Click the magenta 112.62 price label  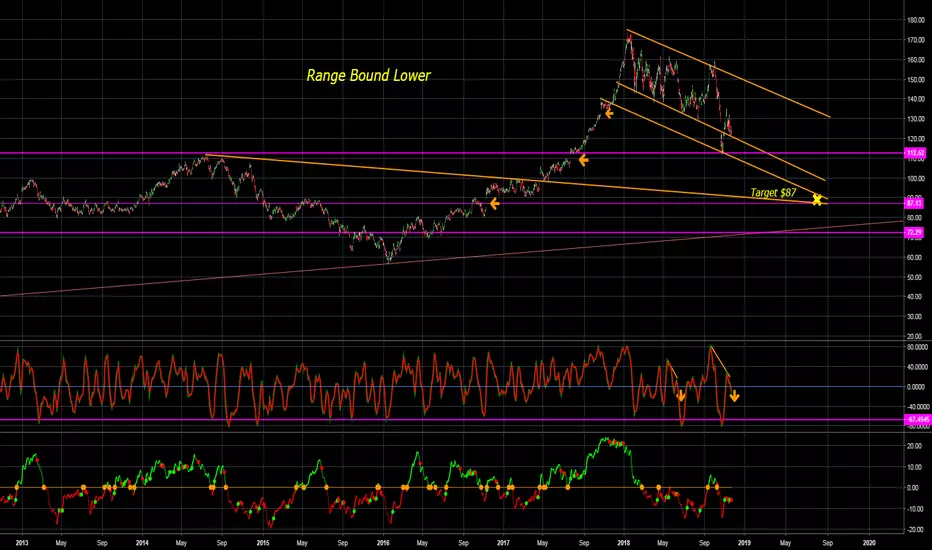(915, 153)
